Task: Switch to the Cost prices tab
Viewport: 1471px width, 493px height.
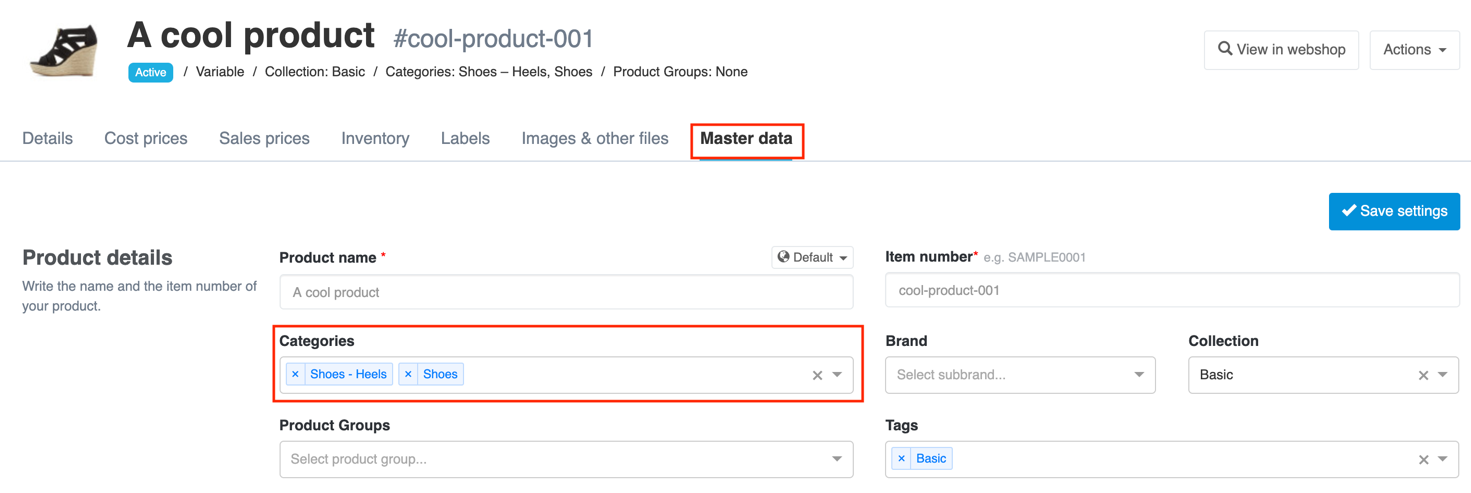Action: click(146, 139)
